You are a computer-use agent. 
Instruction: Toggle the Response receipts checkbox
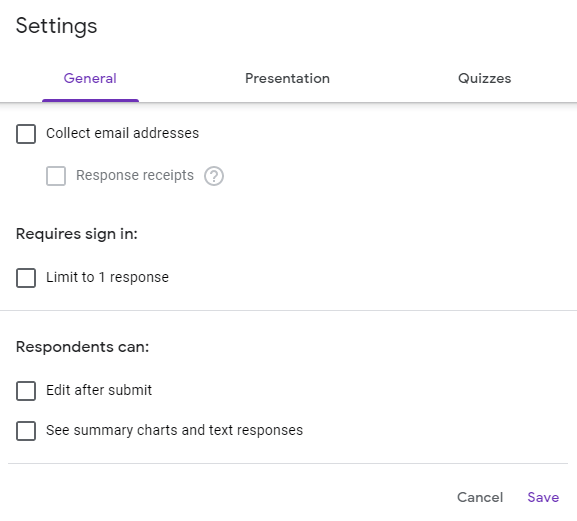coord(56,176)
